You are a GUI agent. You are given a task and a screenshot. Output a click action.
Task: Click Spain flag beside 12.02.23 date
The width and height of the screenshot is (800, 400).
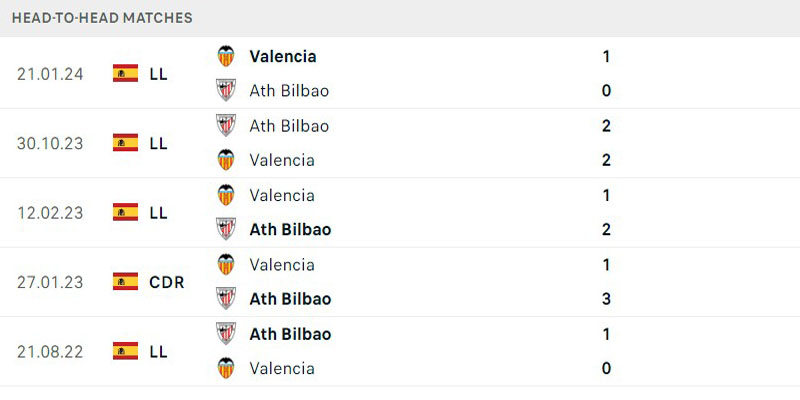pos(126,212)
